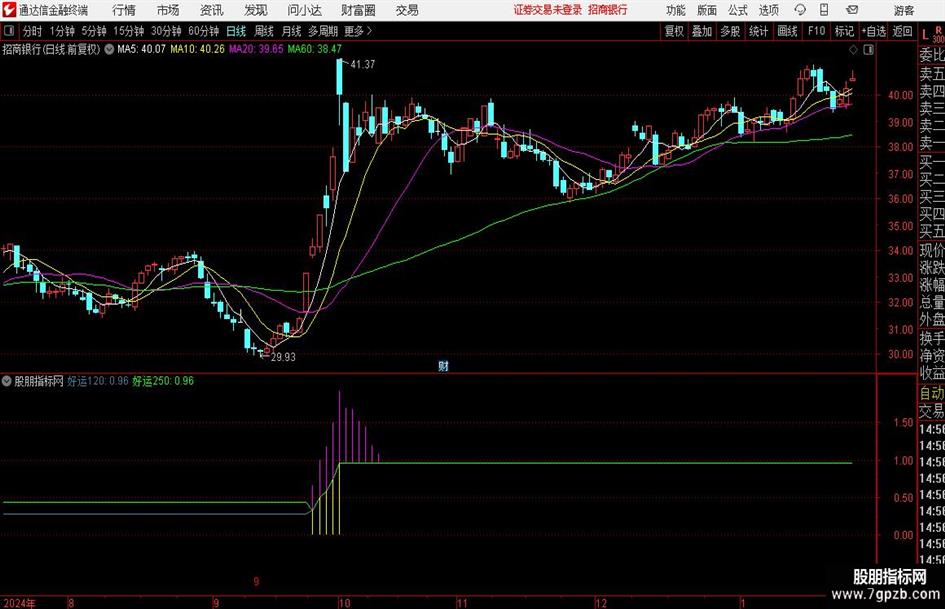Screen dimensions: 945x609
Task: Open the mail envelope icon
Action: (852, 10)
